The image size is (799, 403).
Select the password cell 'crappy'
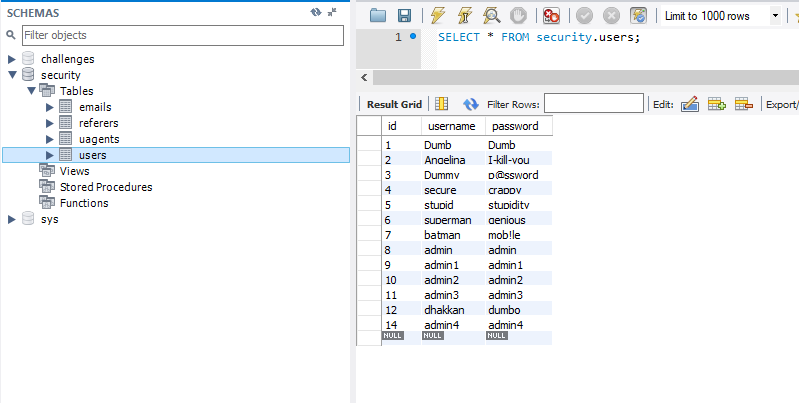pos(519,190)
